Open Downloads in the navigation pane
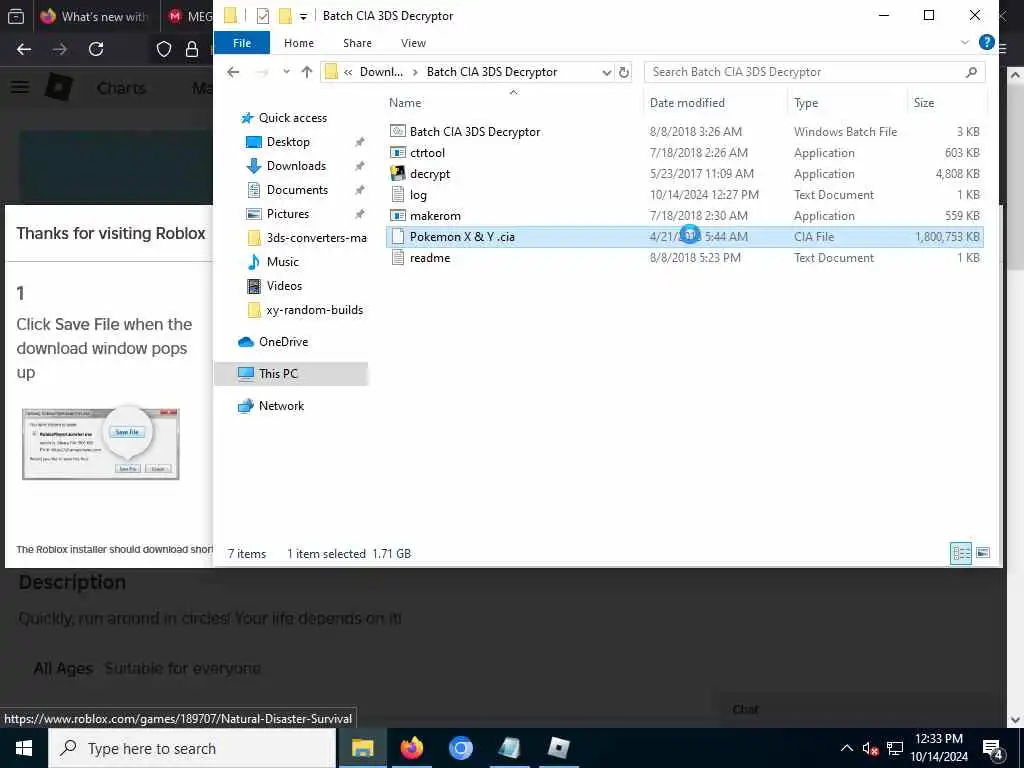This screenshot has height=768, width=1024. coord(296,166)
